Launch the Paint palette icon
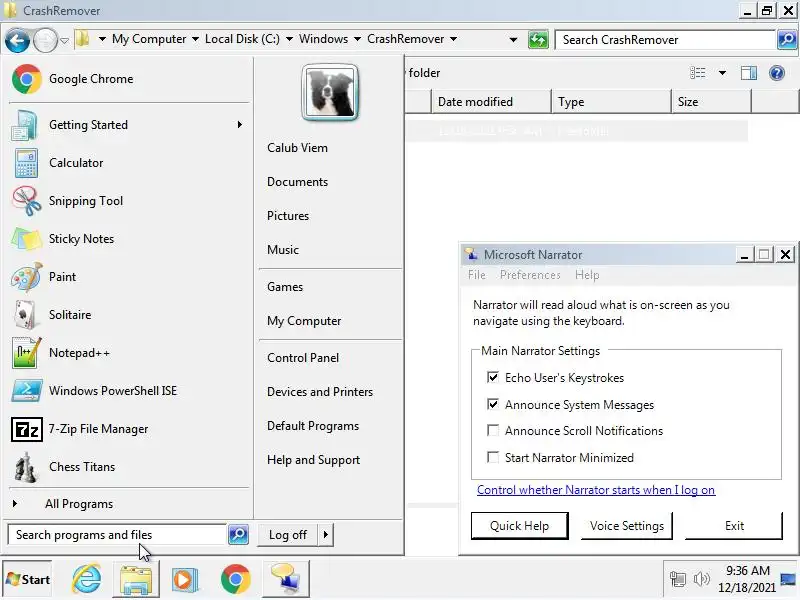 click(26, 277)
